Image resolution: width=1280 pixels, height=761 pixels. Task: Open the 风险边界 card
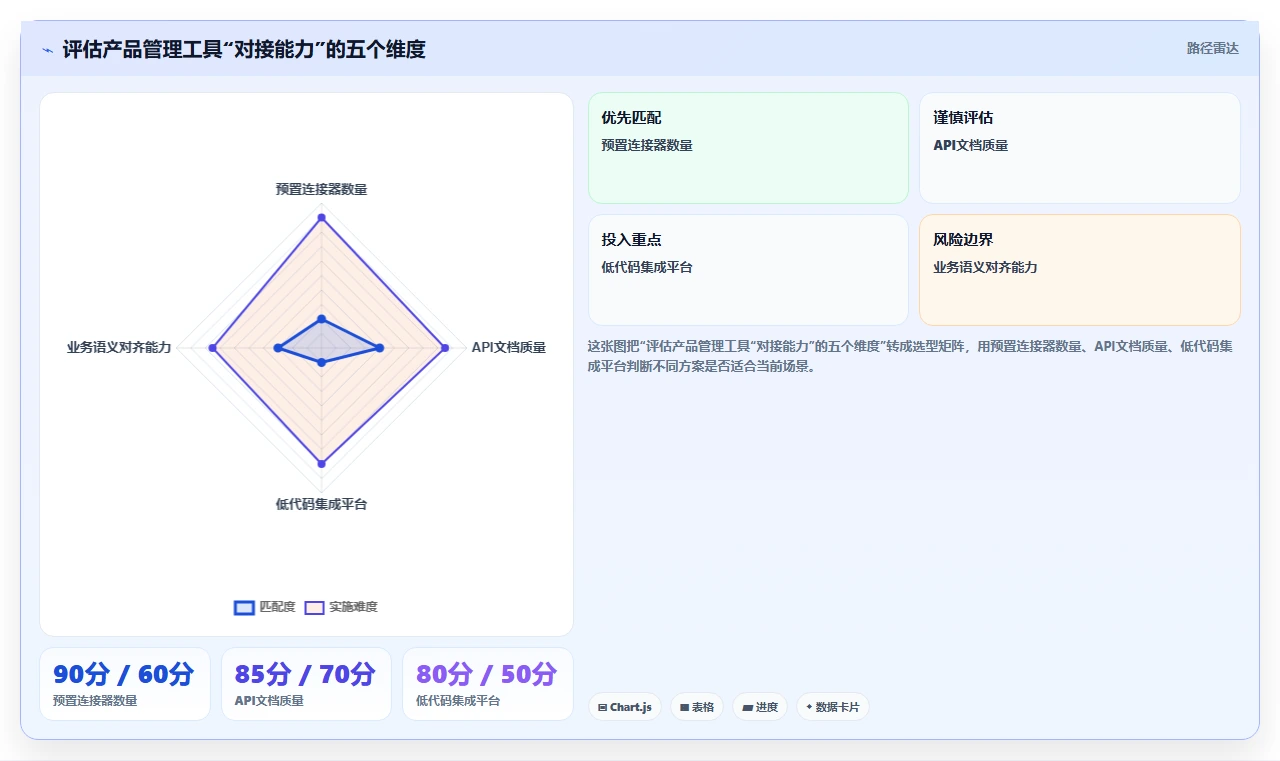1080,270
